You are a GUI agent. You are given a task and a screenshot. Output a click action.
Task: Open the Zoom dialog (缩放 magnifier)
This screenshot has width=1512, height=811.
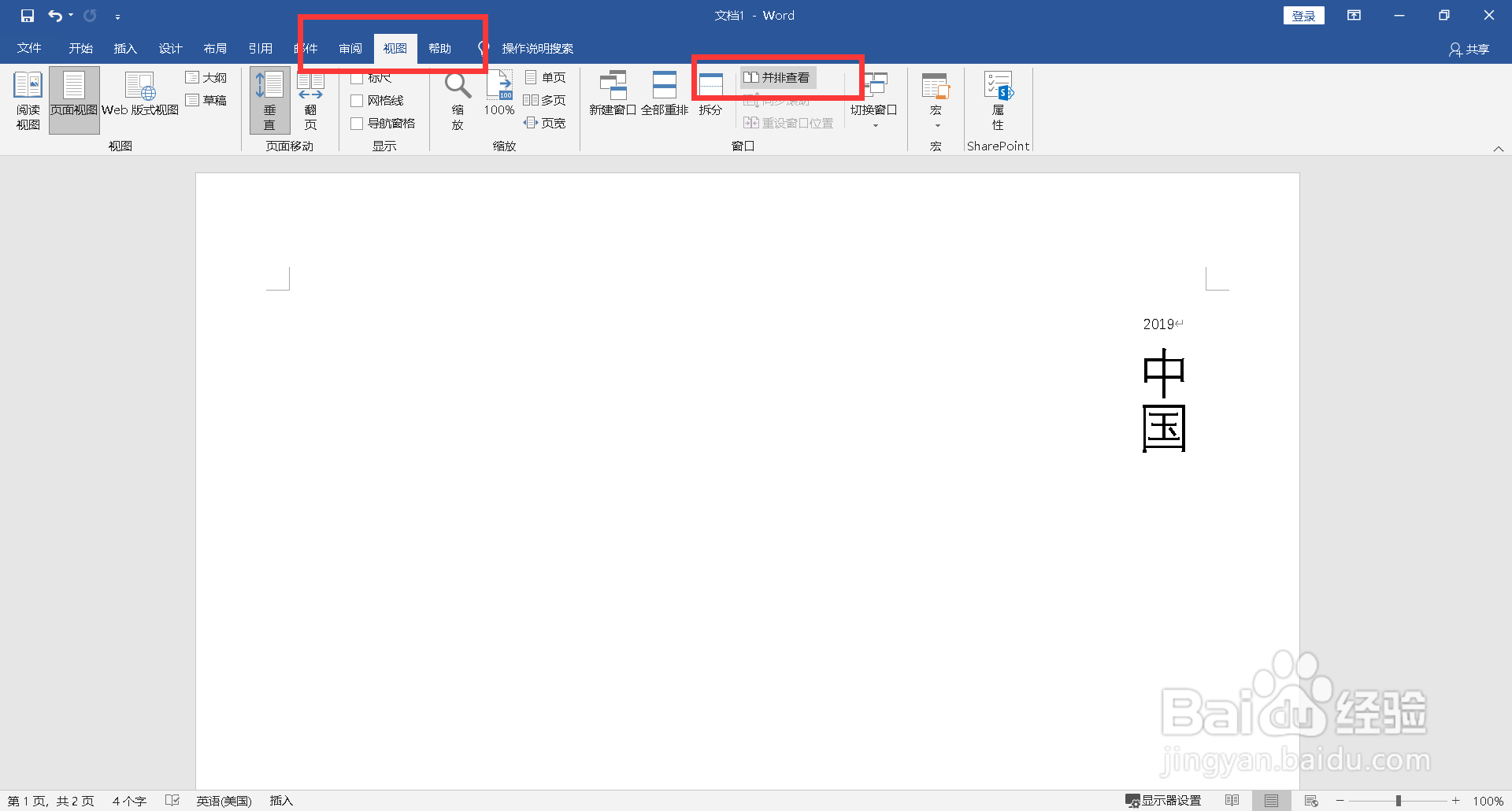click(x=458, y=101)
